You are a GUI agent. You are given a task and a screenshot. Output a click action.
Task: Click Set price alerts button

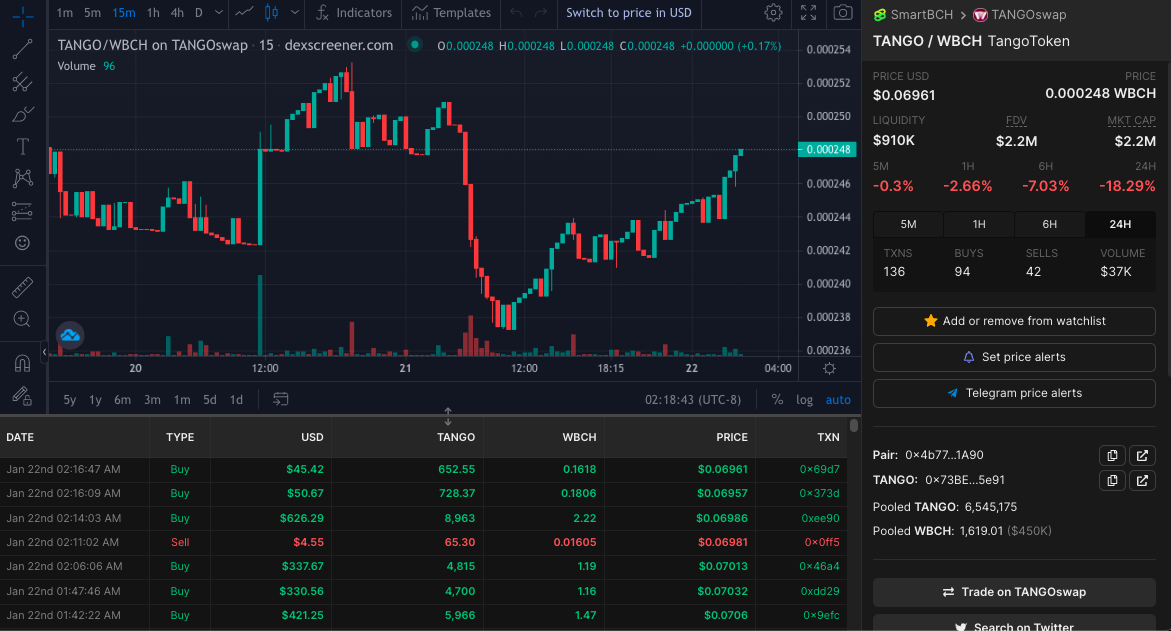(x=1014, y=357)
